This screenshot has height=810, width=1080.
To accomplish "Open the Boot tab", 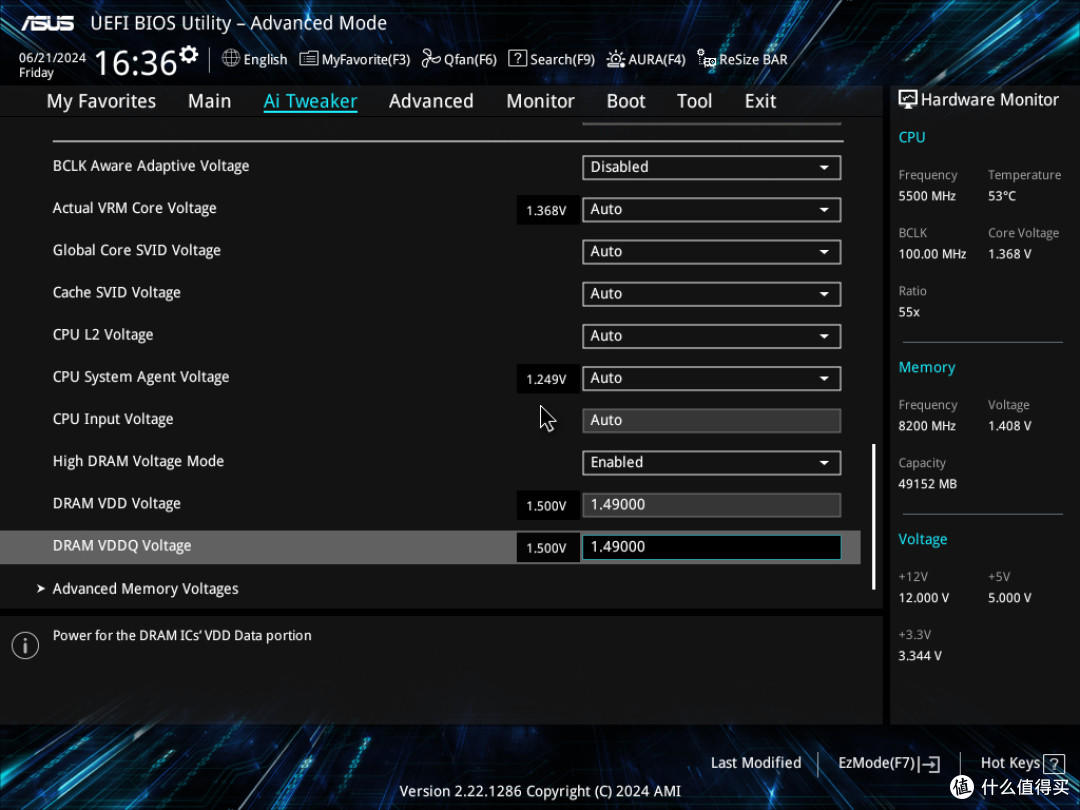I will (626, 101).
